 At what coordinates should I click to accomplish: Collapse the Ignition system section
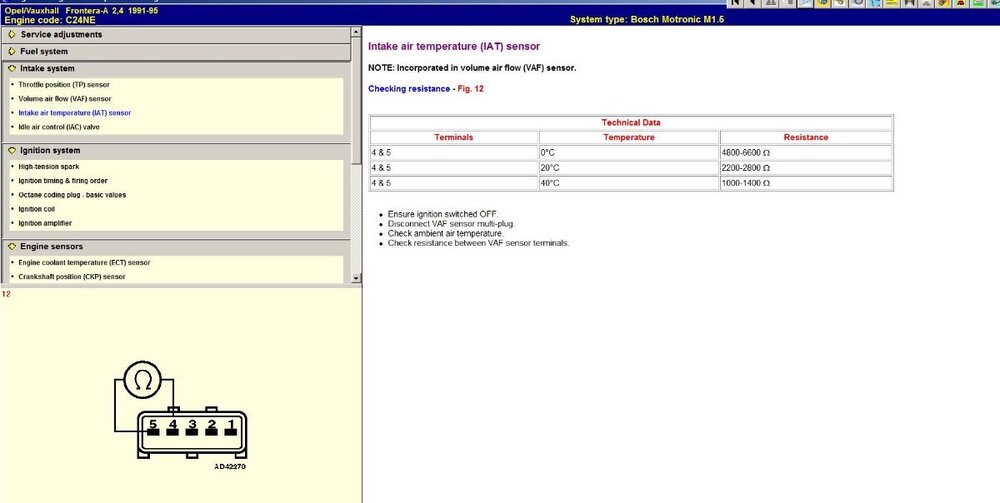tap(176, 150)
